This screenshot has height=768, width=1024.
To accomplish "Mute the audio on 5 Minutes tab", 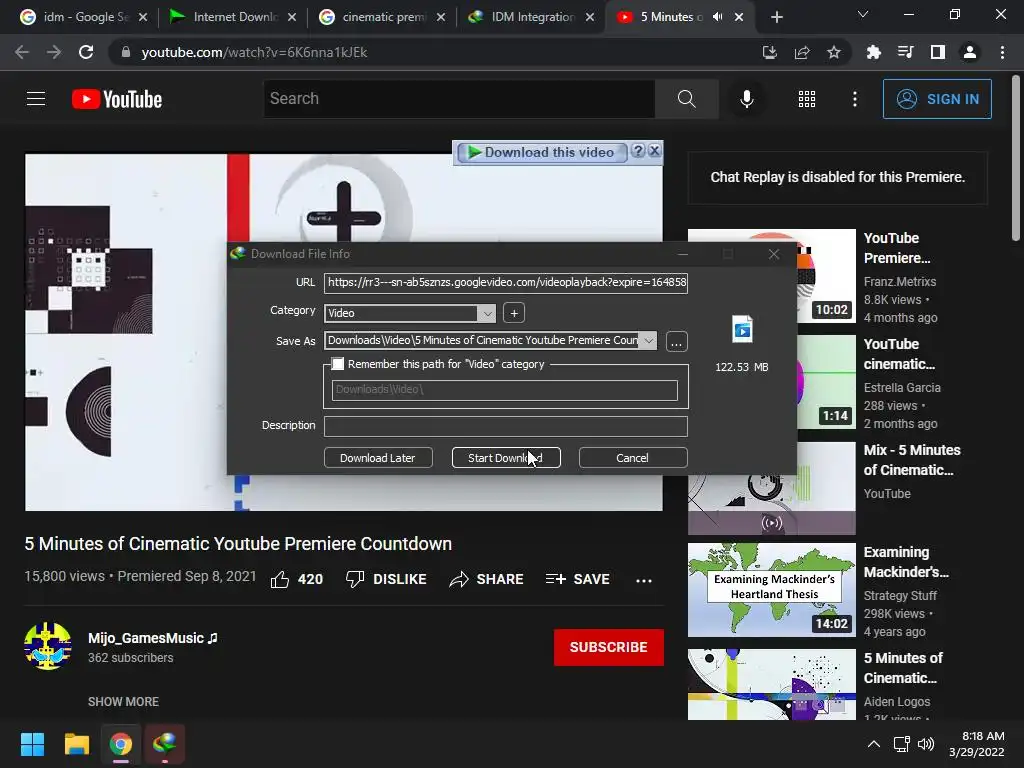I will click(x=718, y=17).
